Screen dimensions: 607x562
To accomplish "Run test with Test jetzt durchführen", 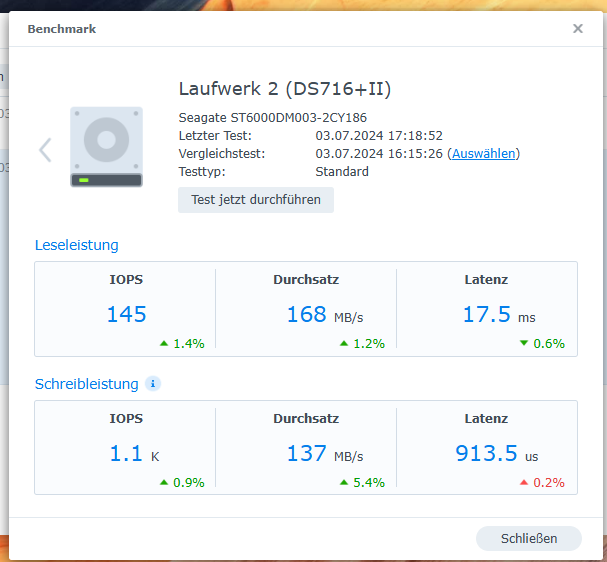I will (256, 200).
